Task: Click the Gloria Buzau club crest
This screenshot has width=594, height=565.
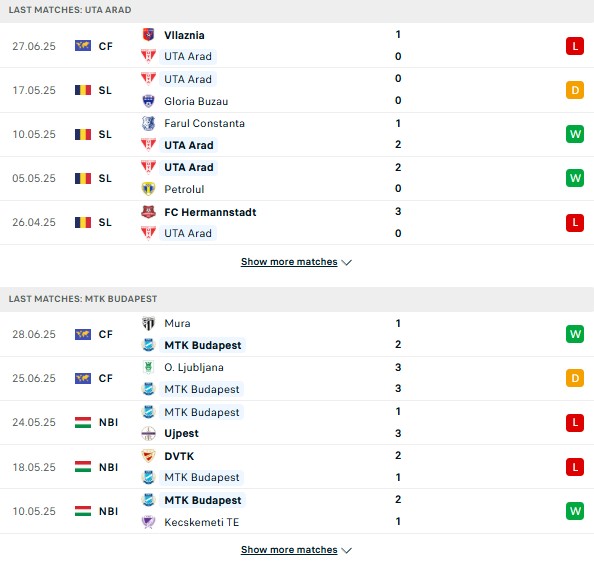Action: tap(148, 101)
